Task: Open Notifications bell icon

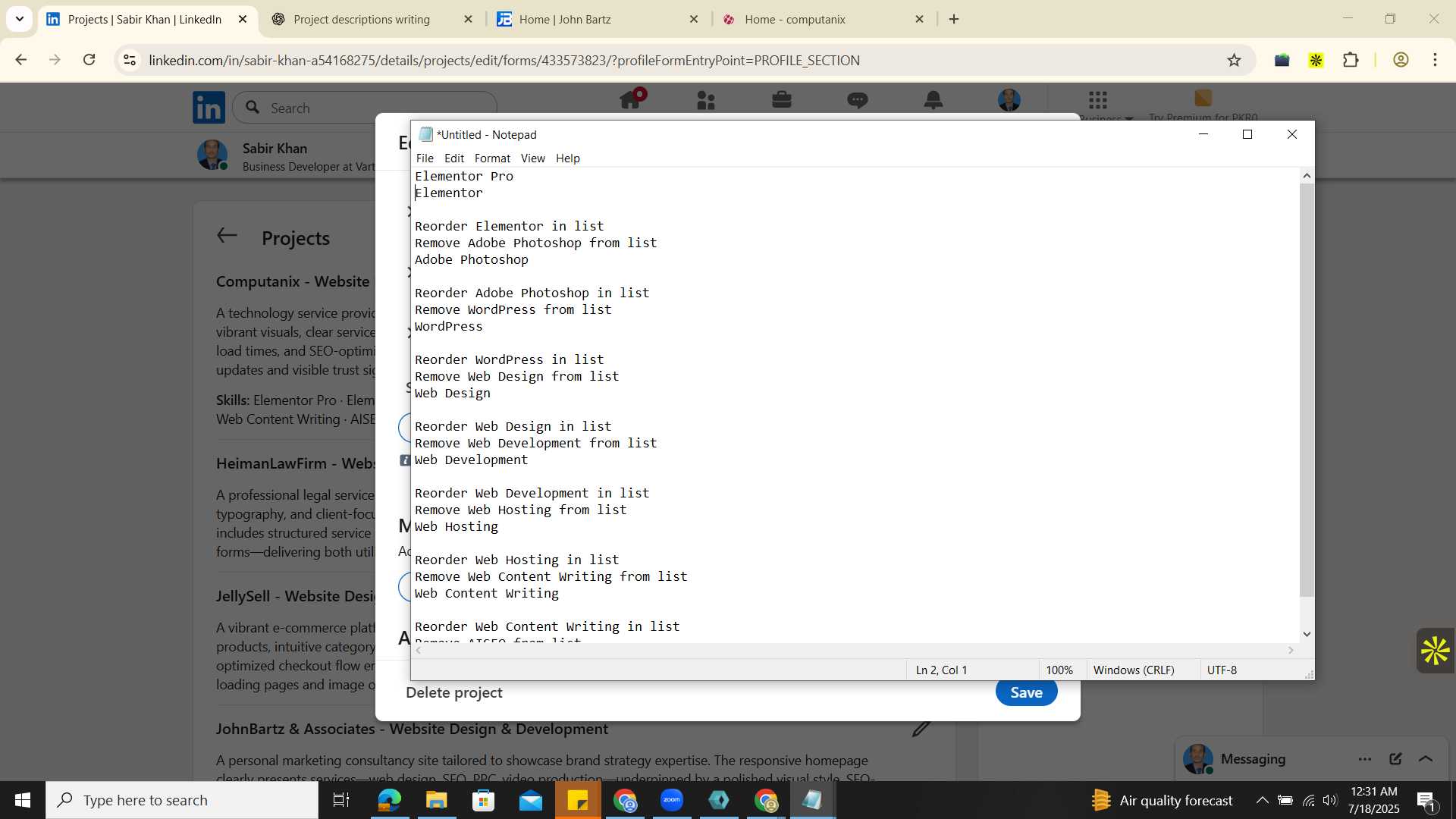Action: 934,100
